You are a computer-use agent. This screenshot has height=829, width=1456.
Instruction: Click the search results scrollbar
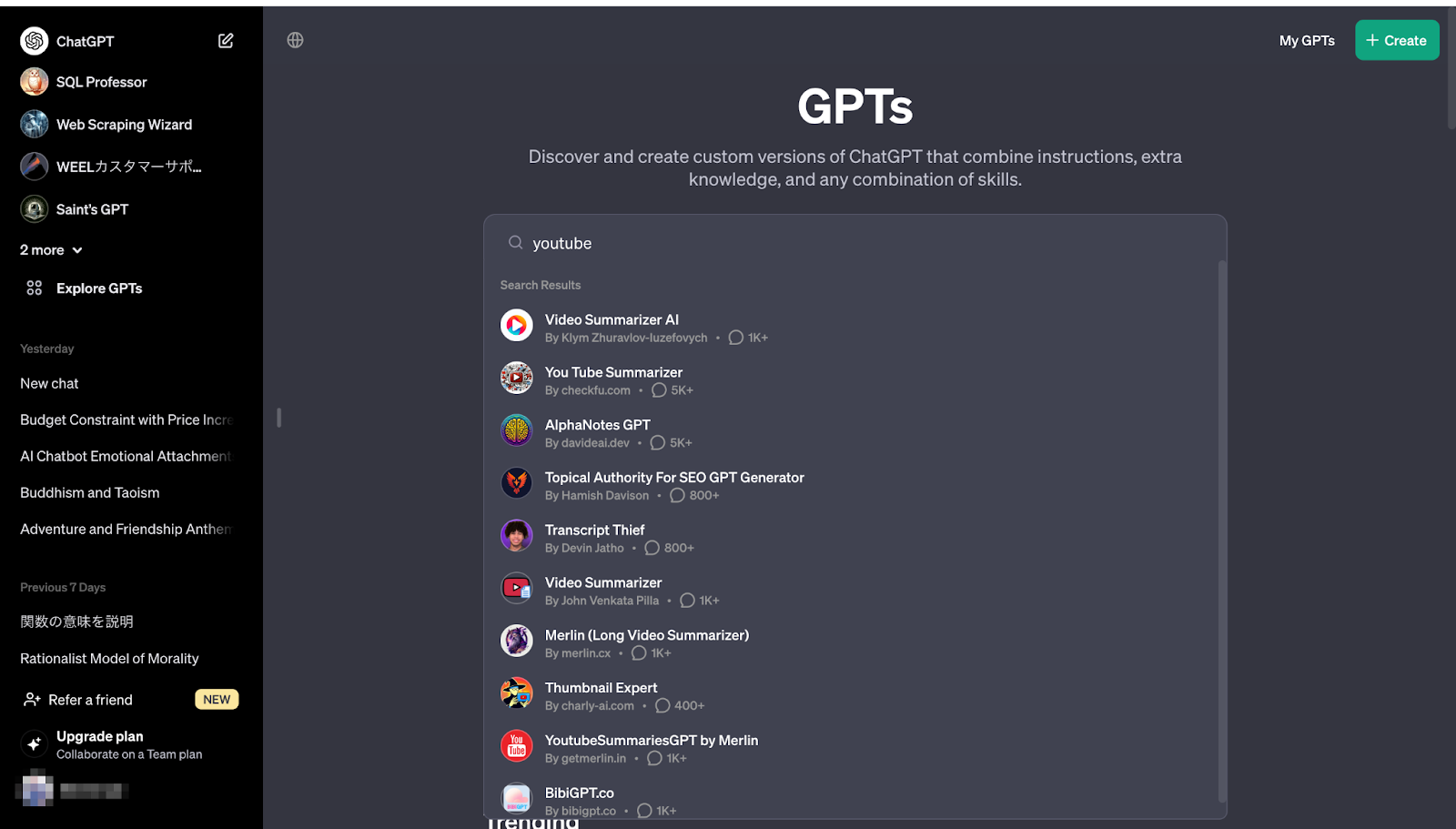[x=1222, y=531]
